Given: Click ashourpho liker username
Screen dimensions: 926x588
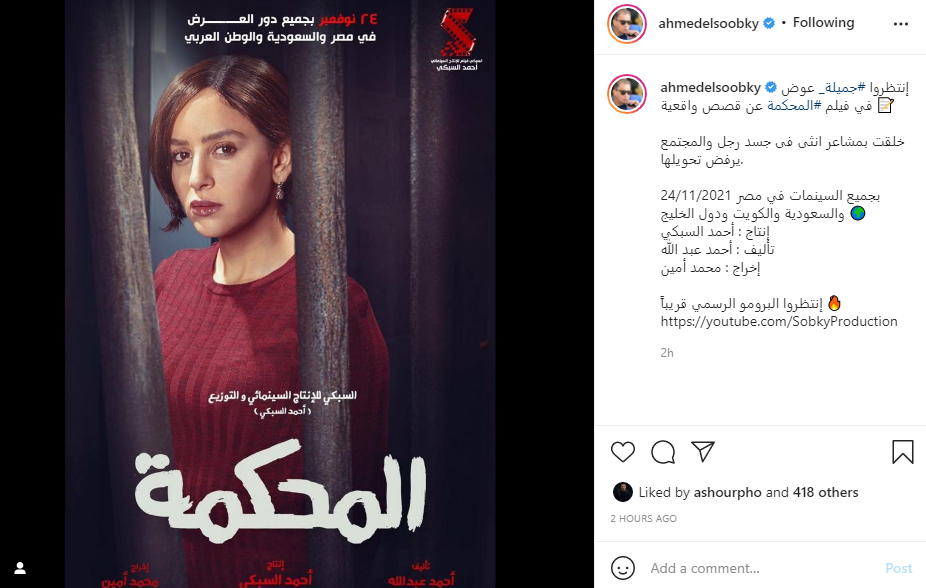Looking at the screenshot, I should point(727,492).
